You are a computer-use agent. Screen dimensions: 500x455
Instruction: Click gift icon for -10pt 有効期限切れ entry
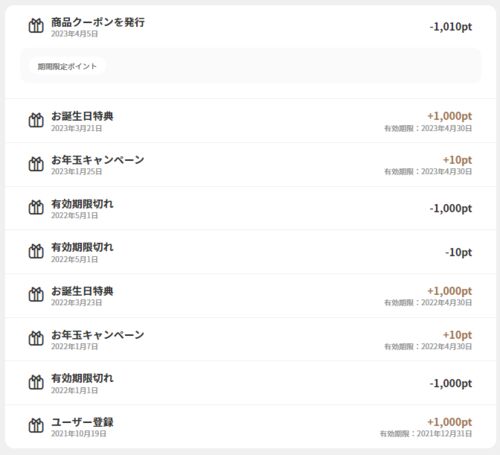36,251
